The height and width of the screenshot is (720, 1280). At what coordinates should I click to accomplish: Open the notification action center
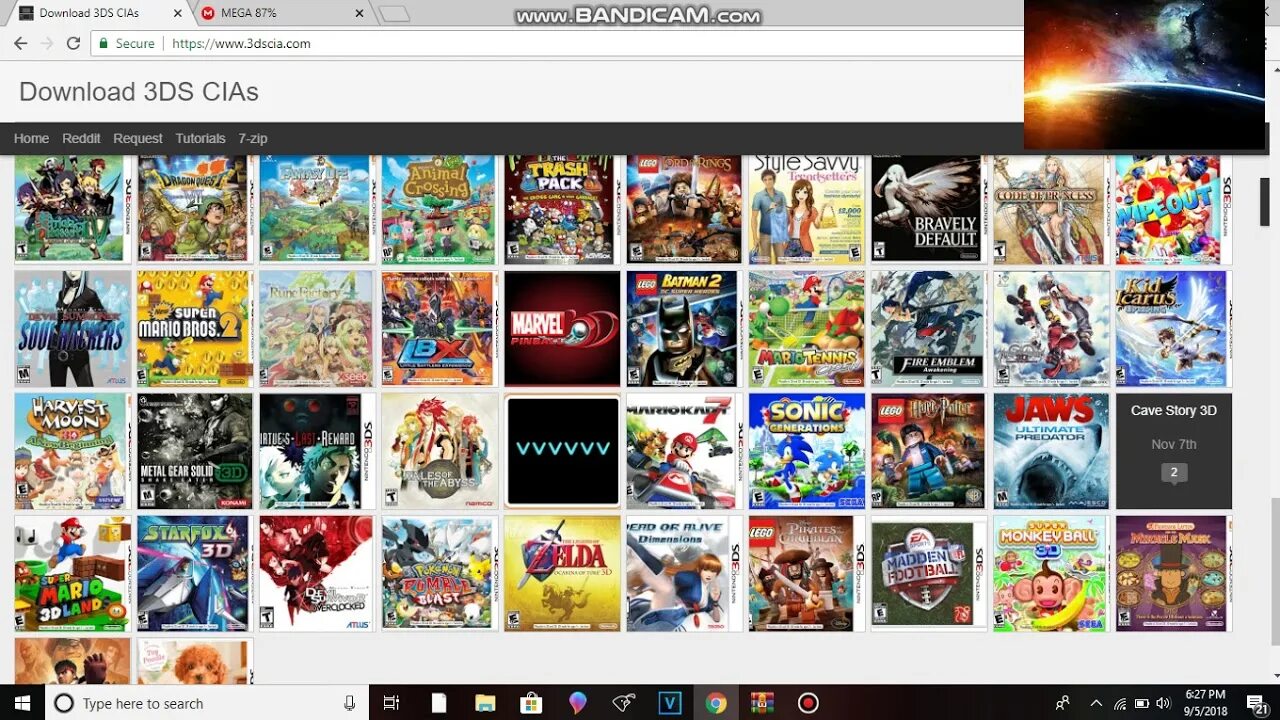pos(1257,703)
